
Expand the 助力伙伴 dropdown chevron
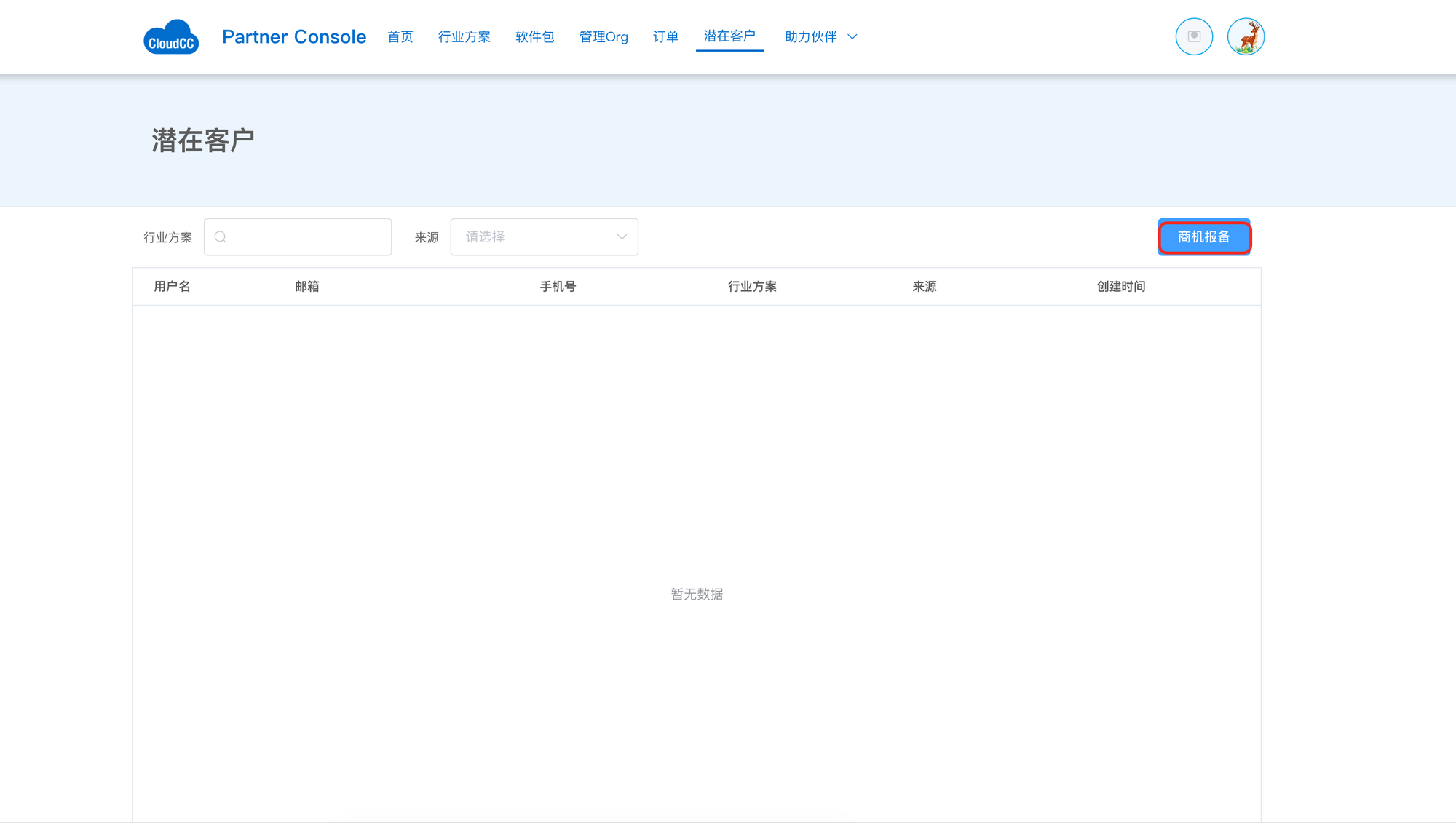pos(852,37)
